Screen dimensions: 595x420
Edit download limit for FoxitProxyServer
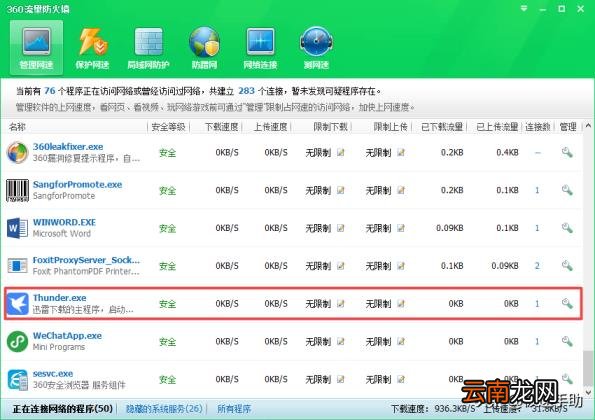point(341,266)
